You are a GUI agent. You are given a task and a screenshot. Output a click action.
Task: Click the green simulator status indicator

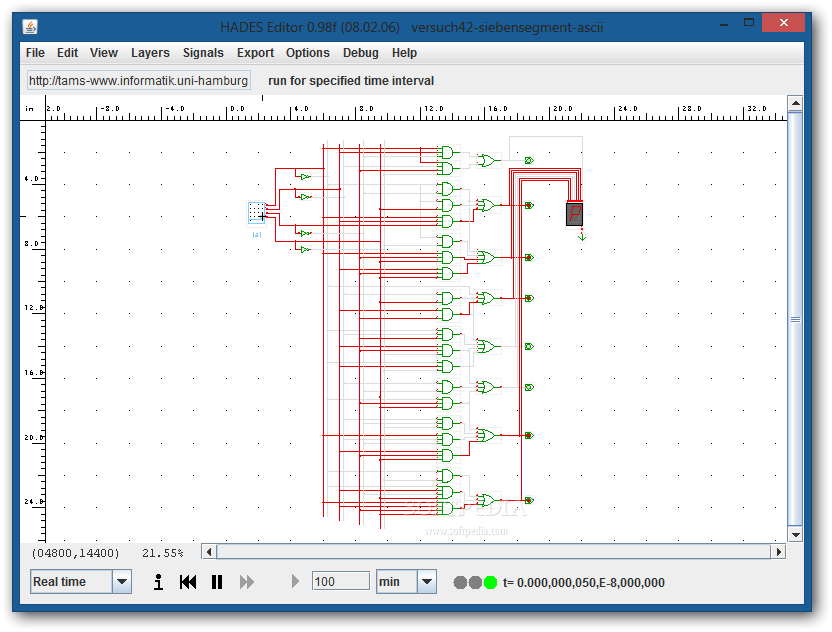tap(490, 583)
